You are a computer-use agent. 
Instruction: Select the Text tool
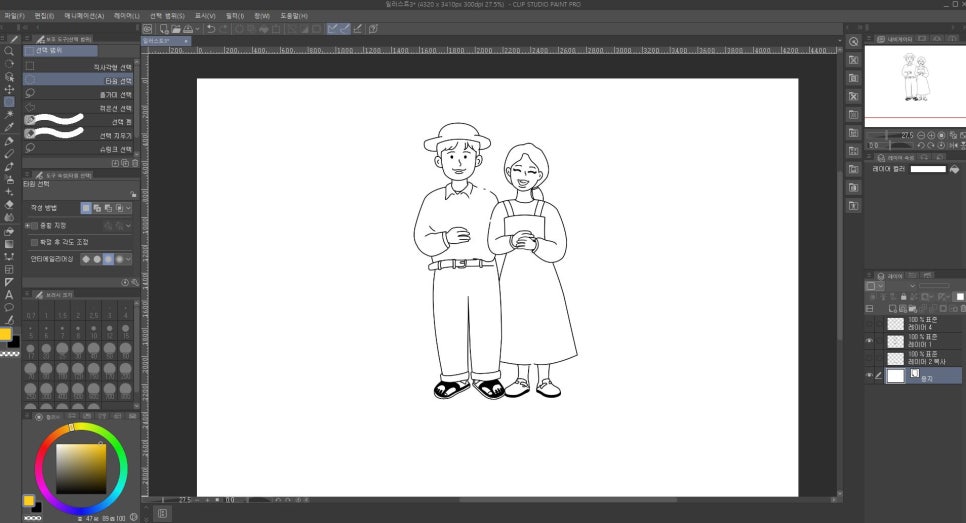coord(9,295)
